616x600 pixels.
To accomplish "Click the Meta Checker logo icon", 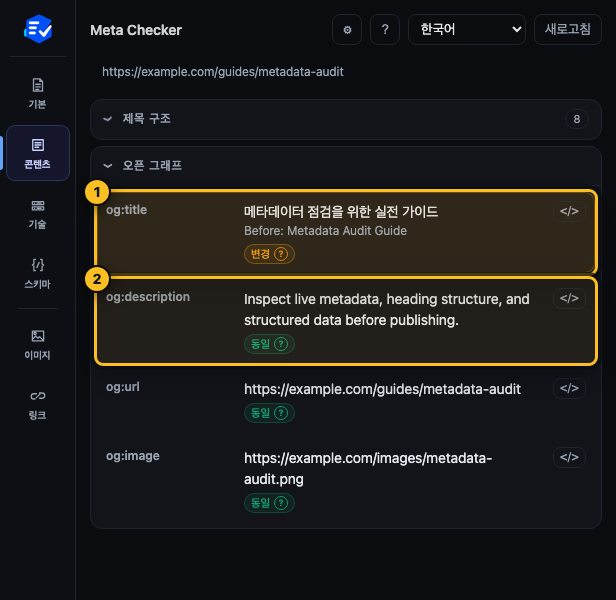I will coord(38,29).
